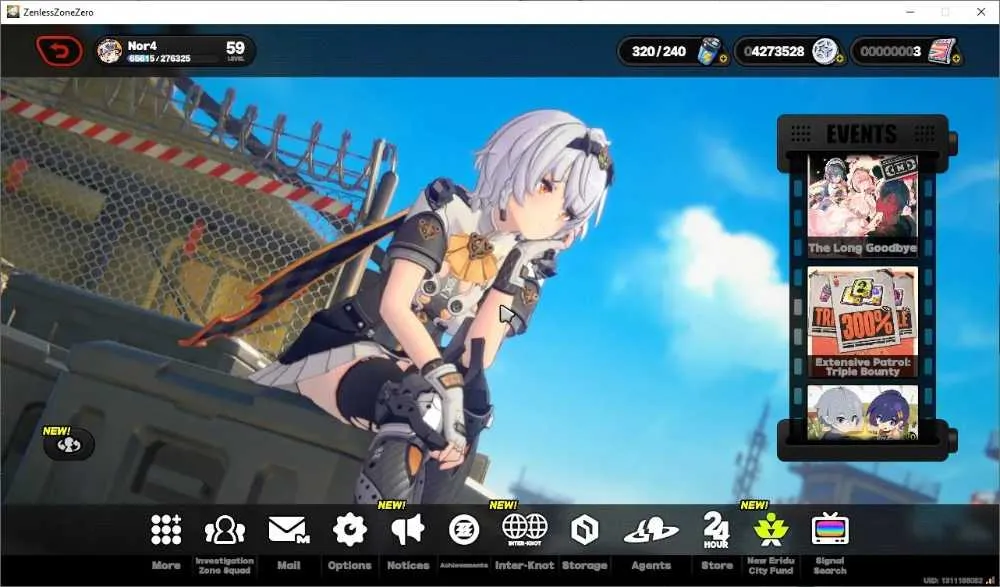Open the Options gear icon

349,530
